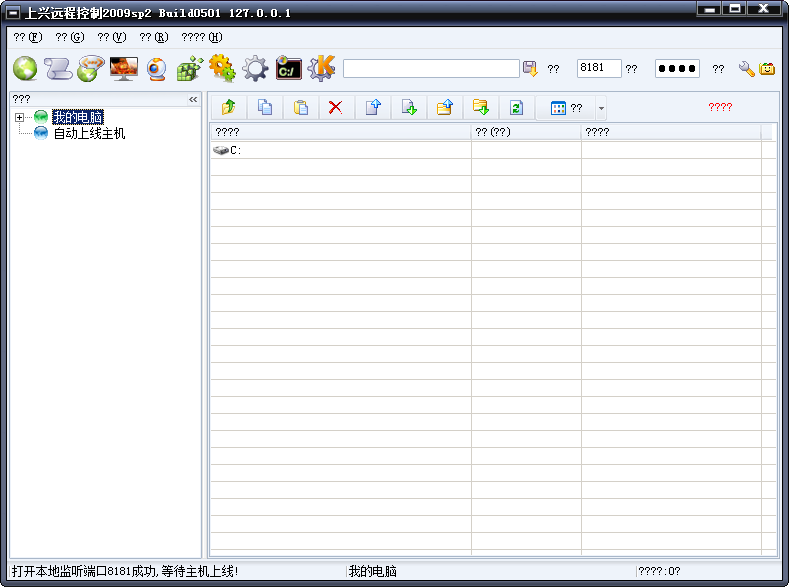The height and width of the screenshot is (587, 789).
Task: Click the copy files icon
Action: [x=265, y=108]
